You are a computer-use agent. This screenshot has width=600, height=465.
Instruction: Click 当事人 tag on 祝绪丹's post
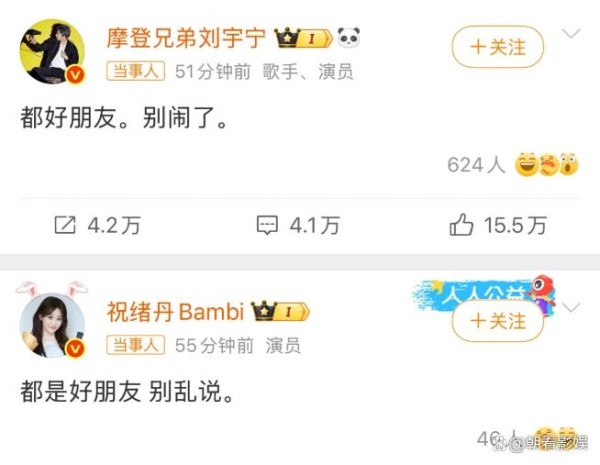coord(135,345)
